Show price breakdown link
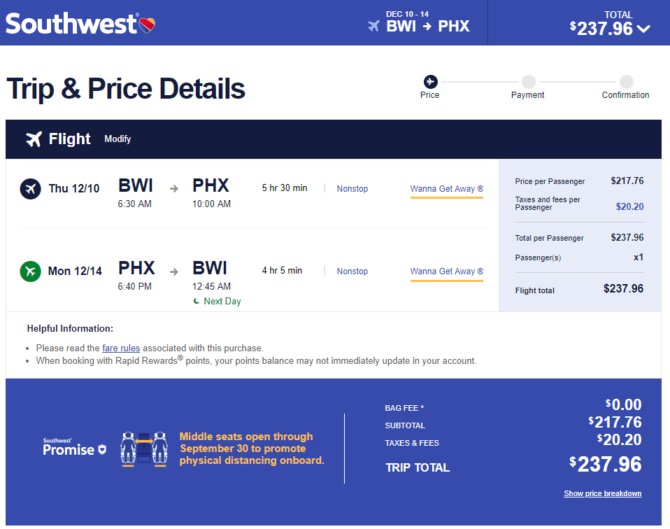 602,494
